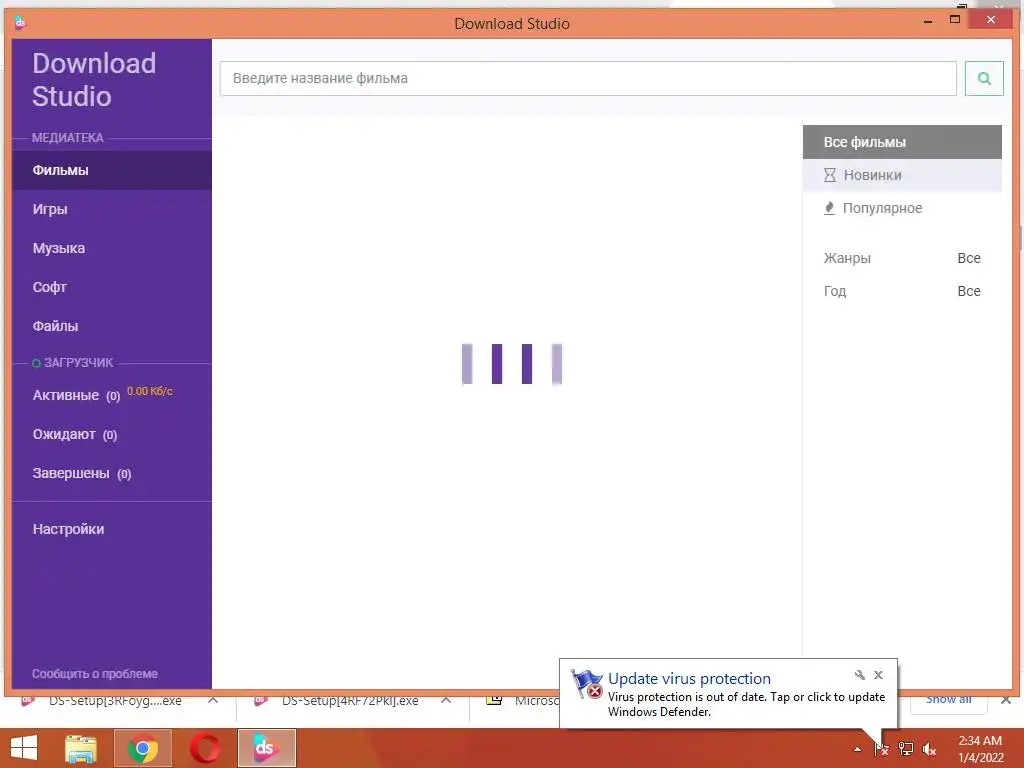Open Настройки settings page
Screen dimensions: 1024x768
(68, 529)
